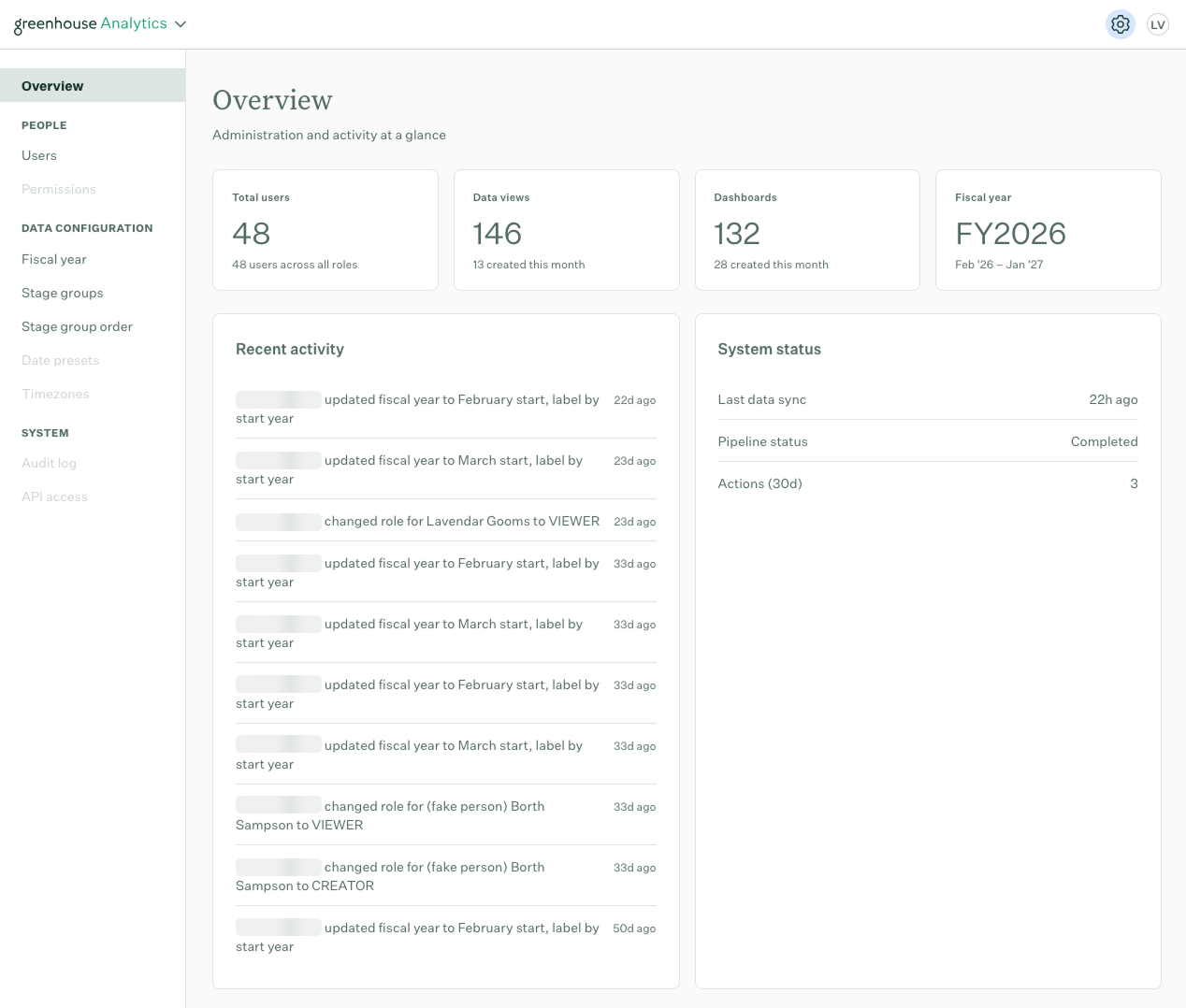Click the Actions (30d) row
The height and width of the screenshot is (1008, 1186).
[928, 483]
